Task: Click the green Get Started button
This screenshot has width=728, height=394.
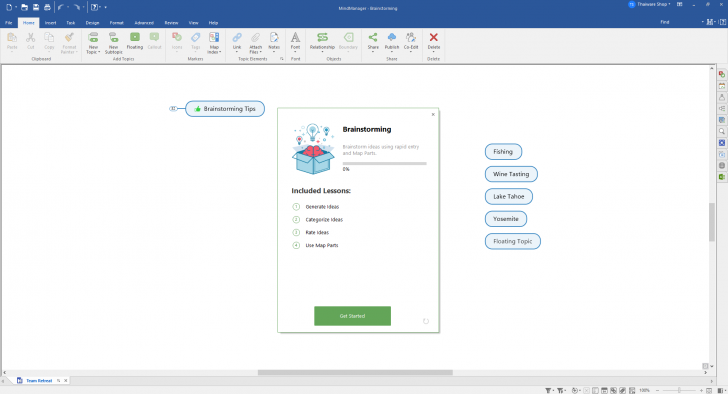Action: tap(352, 316)
